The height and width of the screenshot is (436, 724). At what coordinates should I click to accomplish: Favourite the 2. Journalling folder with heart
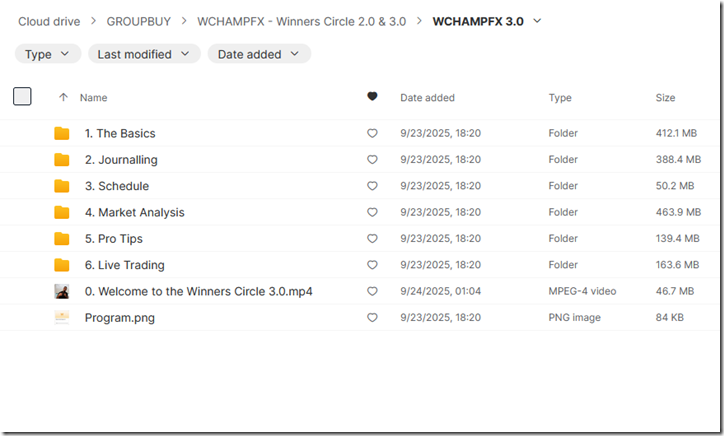[x=372, y=160]
